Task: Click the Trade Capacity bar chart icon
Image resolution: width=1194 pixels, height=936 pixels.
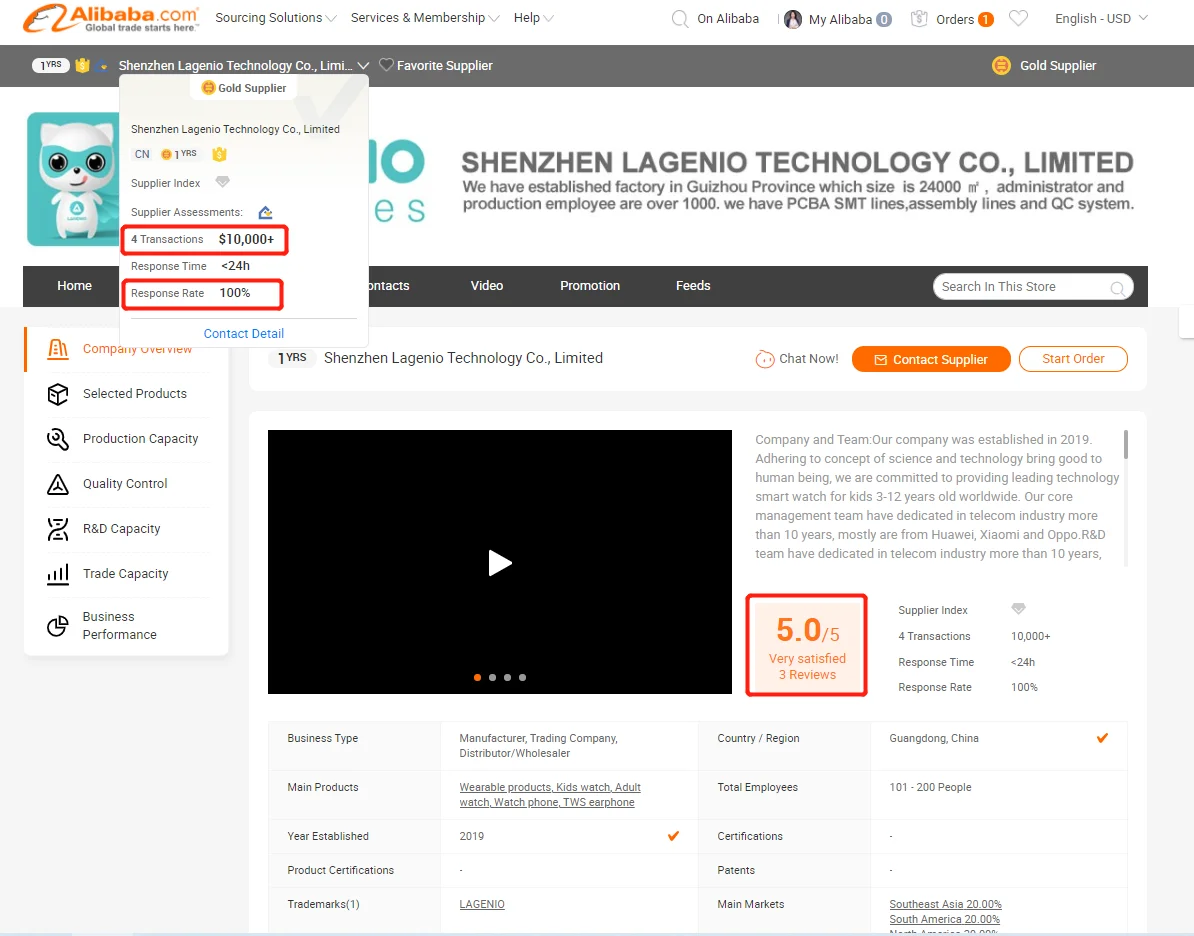Action: (58, 573)
